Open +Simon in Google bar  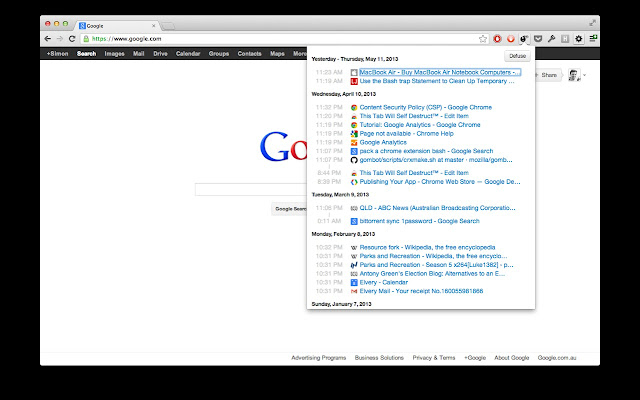pyautogui.click(x=58, y=53)
